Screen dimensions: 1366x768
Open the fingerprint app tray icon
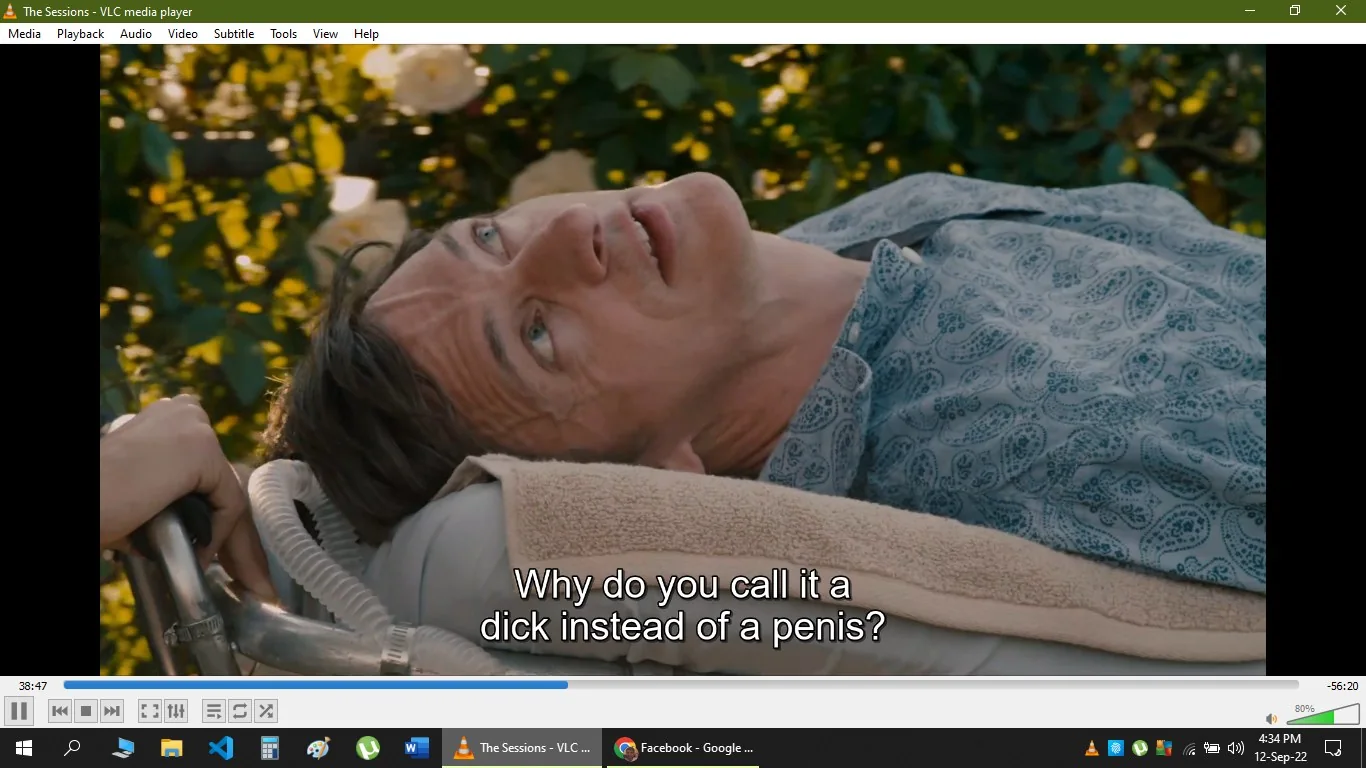tap(1116, 748)
